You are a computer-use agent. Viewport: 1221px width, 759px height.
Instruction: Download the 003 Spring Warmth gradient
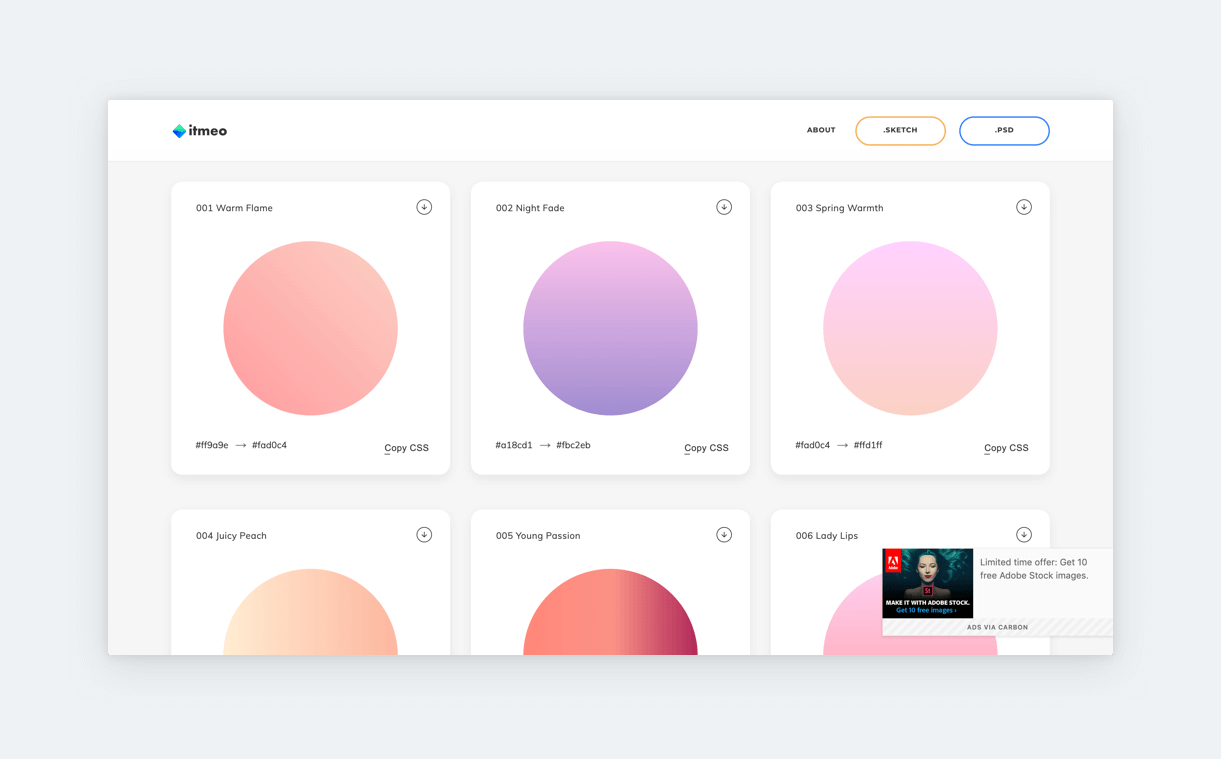pyautogui.click(x=1024, y=207)
